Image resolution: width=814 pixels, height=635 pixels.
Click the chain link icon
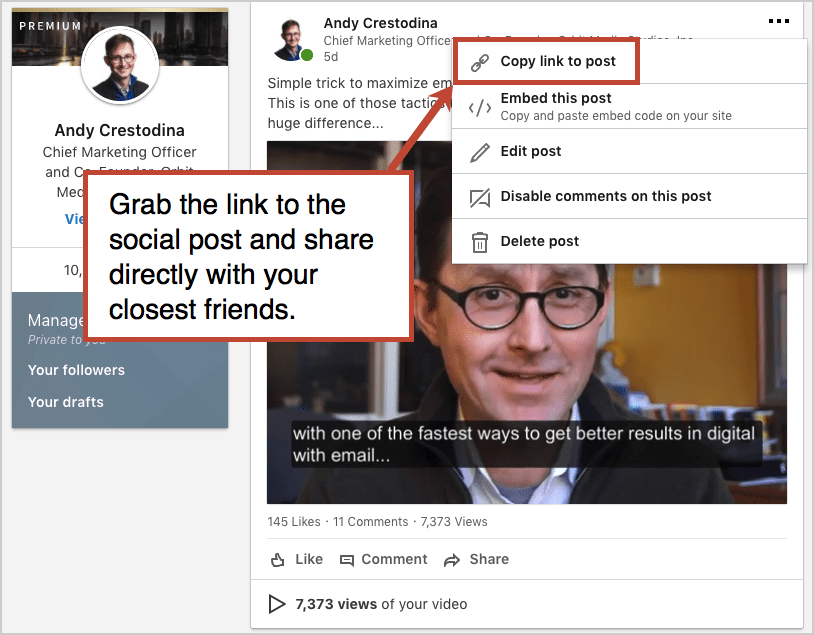click(x=480, y=63)
